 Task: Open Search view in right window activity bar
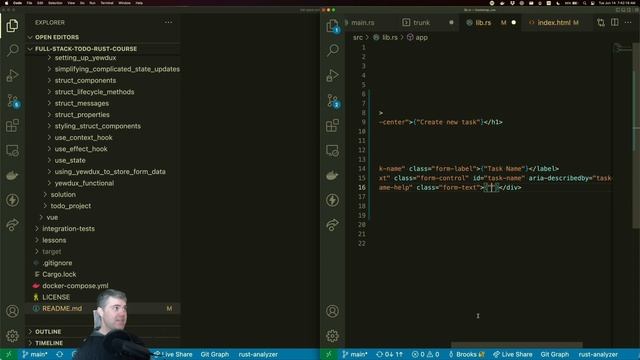pyautogui.click(x=333, y=51)
